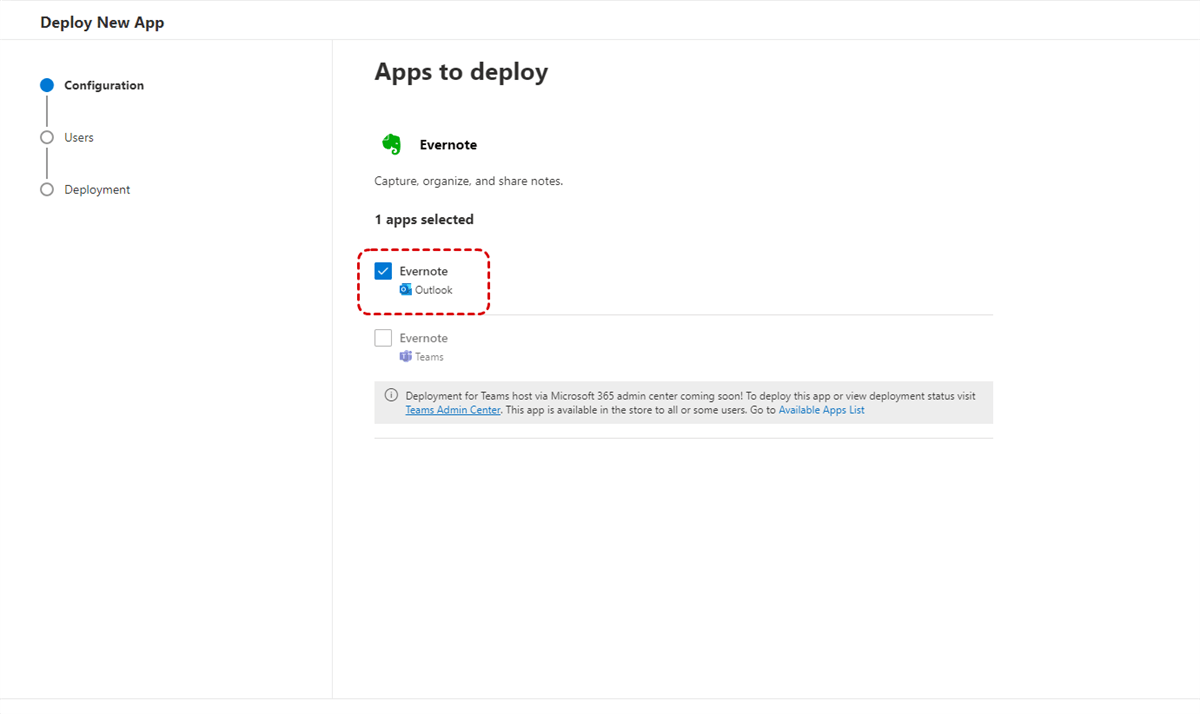1200x714 pixels.
Task: Click the Evernote app title text
Action: pos(448,145)
